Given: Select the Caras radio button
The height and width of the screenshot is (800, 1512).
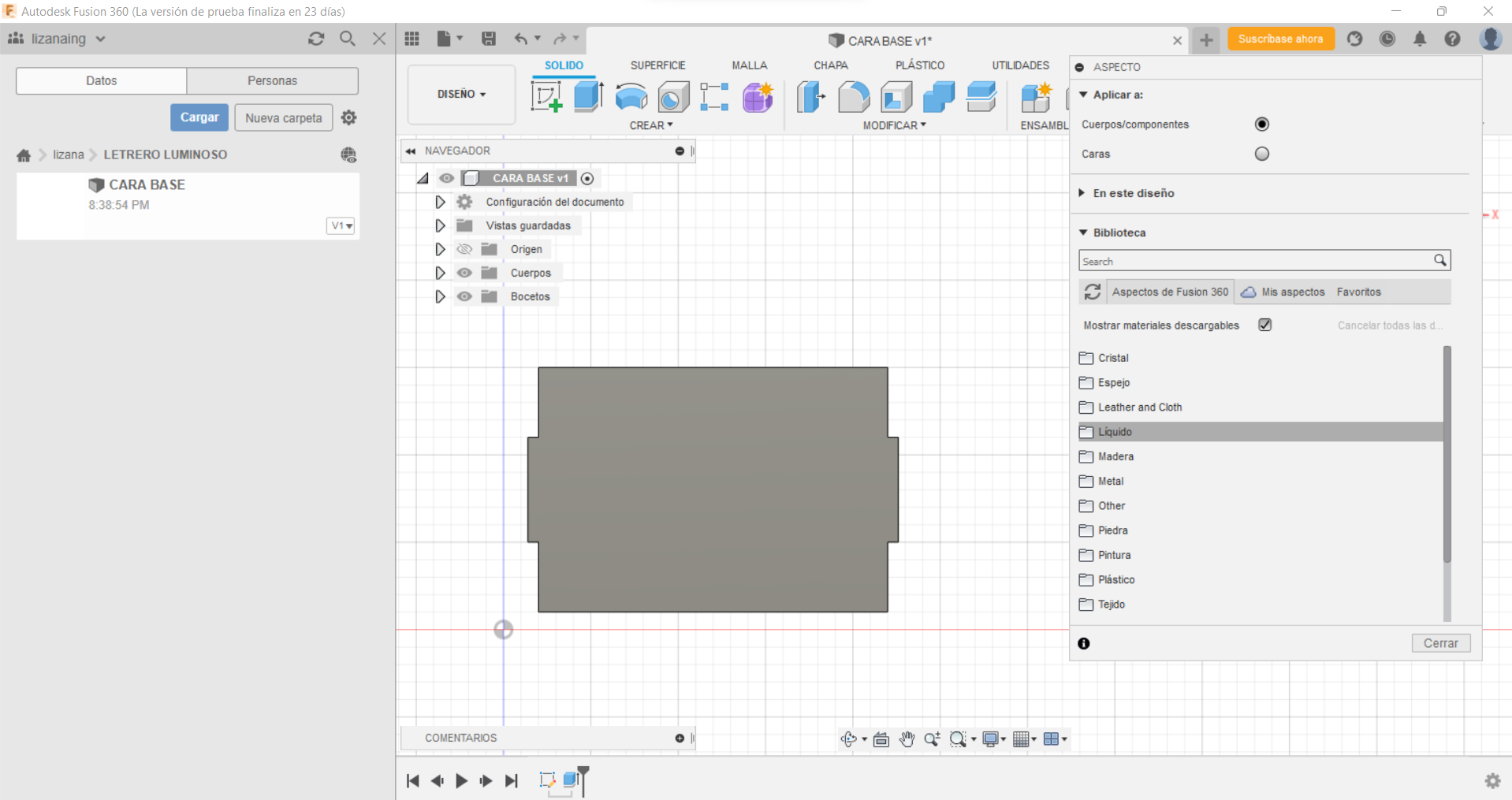Looking at the screenshot, I should coord(1261,154).
